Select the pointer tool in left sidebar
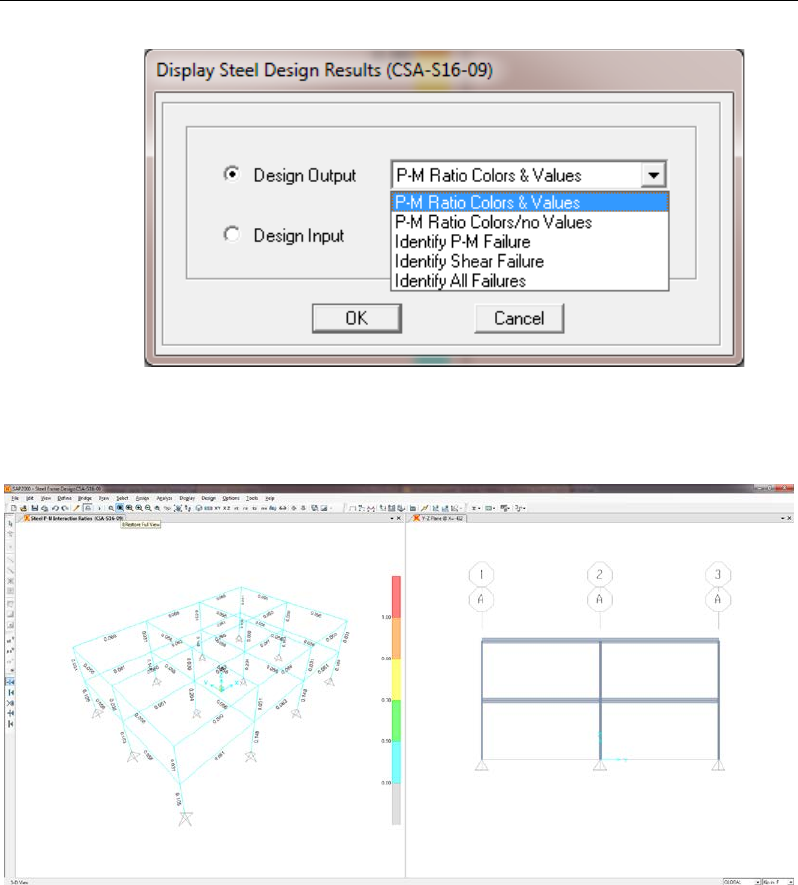 (10, 524)
